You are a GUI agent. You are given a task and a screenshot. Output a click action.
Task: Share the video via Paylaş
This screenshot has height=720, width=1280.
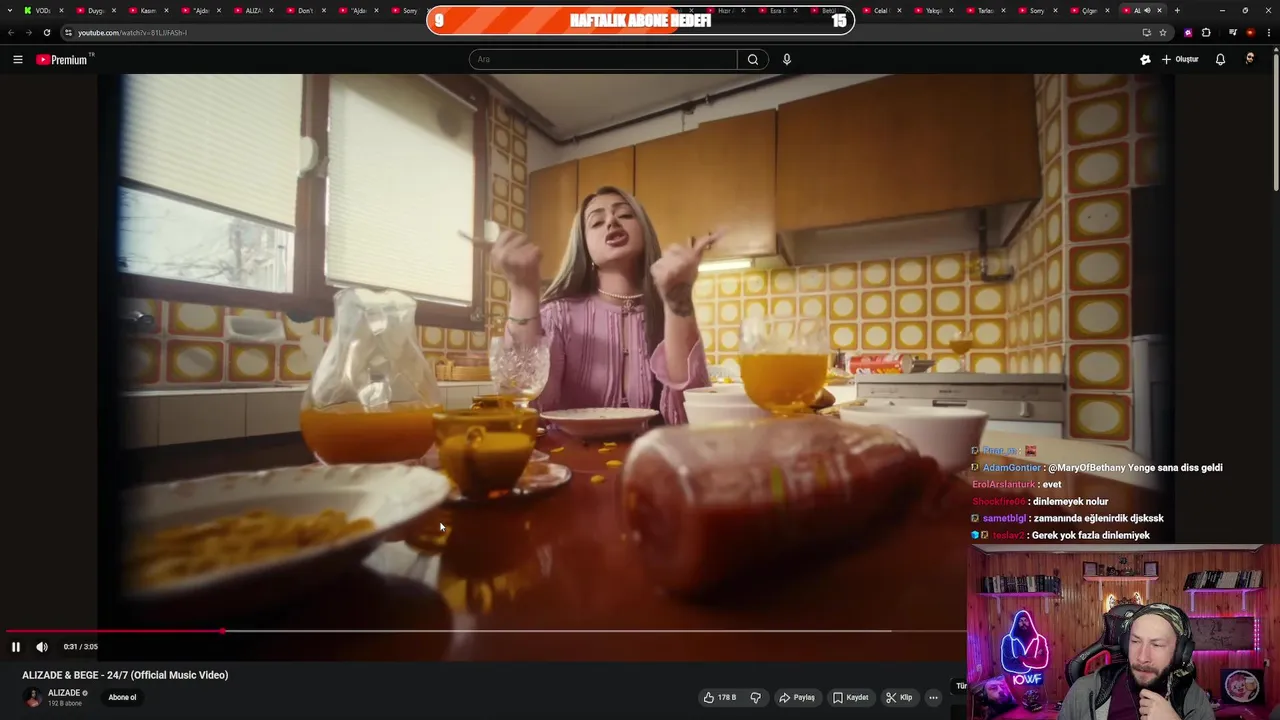point(797,697)
